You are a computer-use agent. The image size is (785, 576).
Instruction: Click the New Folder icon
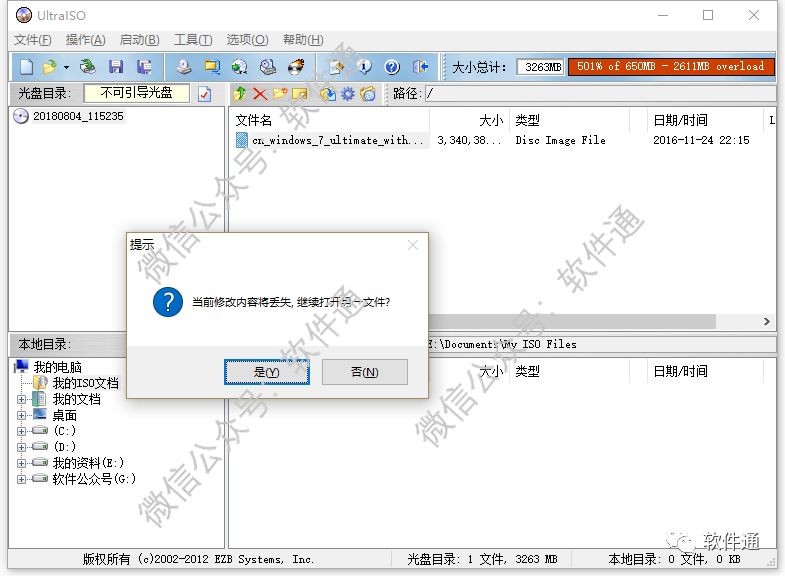click(x=280, y=94)
